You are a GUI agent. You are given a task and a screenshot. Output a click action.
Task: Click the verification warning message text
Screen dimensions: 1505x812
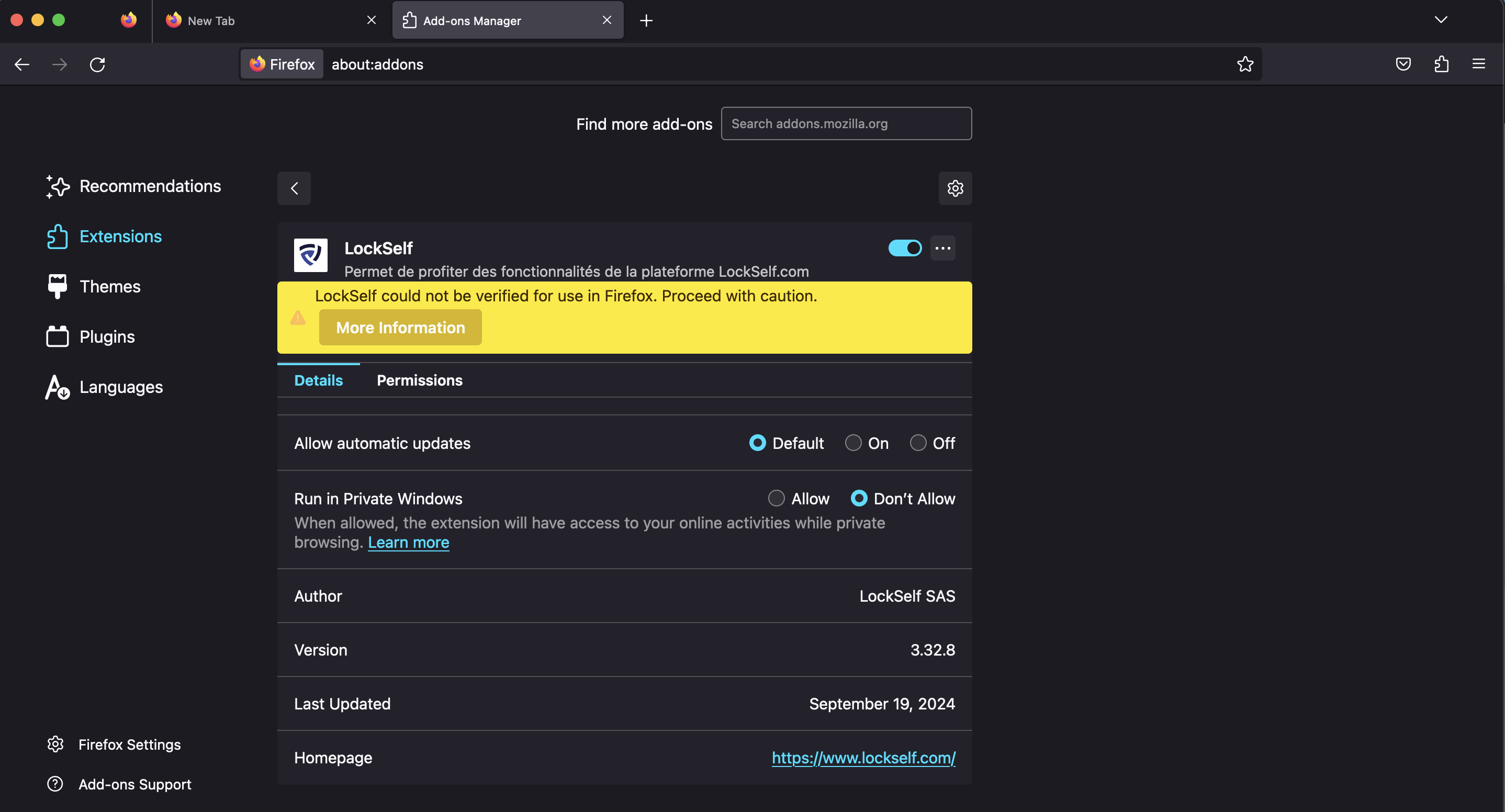click(566, 296)
